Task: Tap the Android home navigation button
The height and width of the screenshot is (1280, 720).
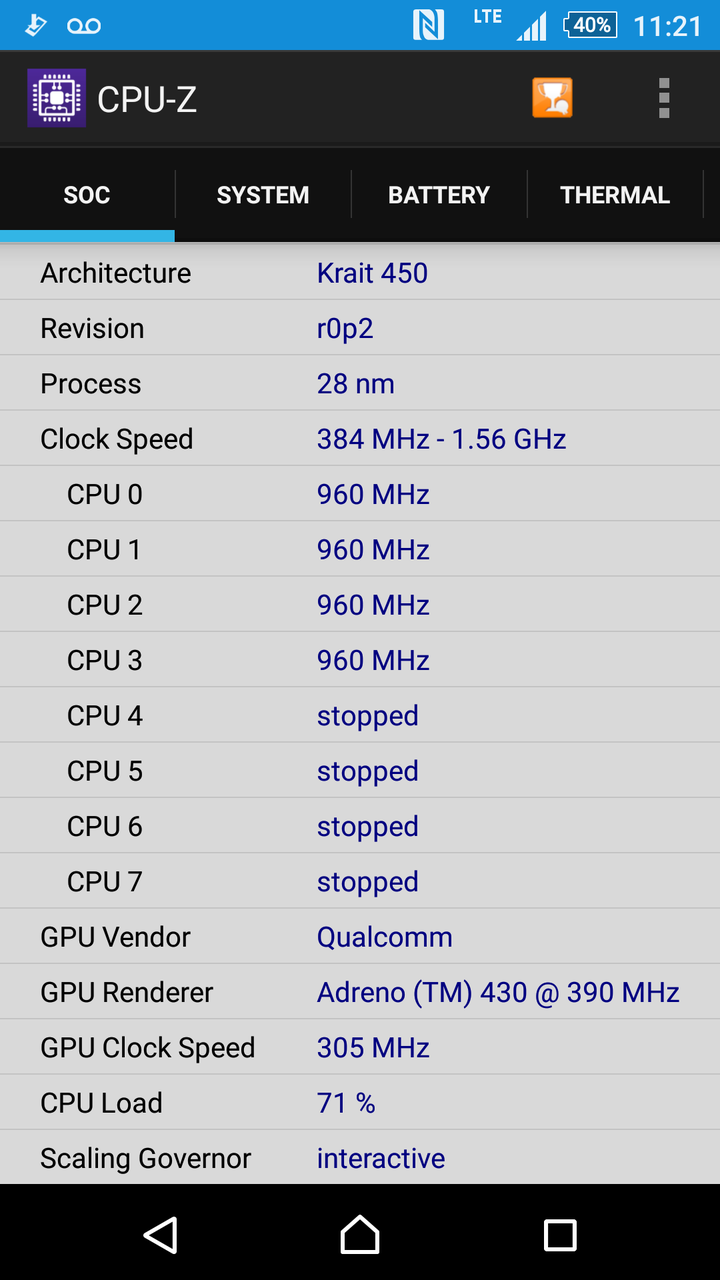Action: pos(360,1235)
